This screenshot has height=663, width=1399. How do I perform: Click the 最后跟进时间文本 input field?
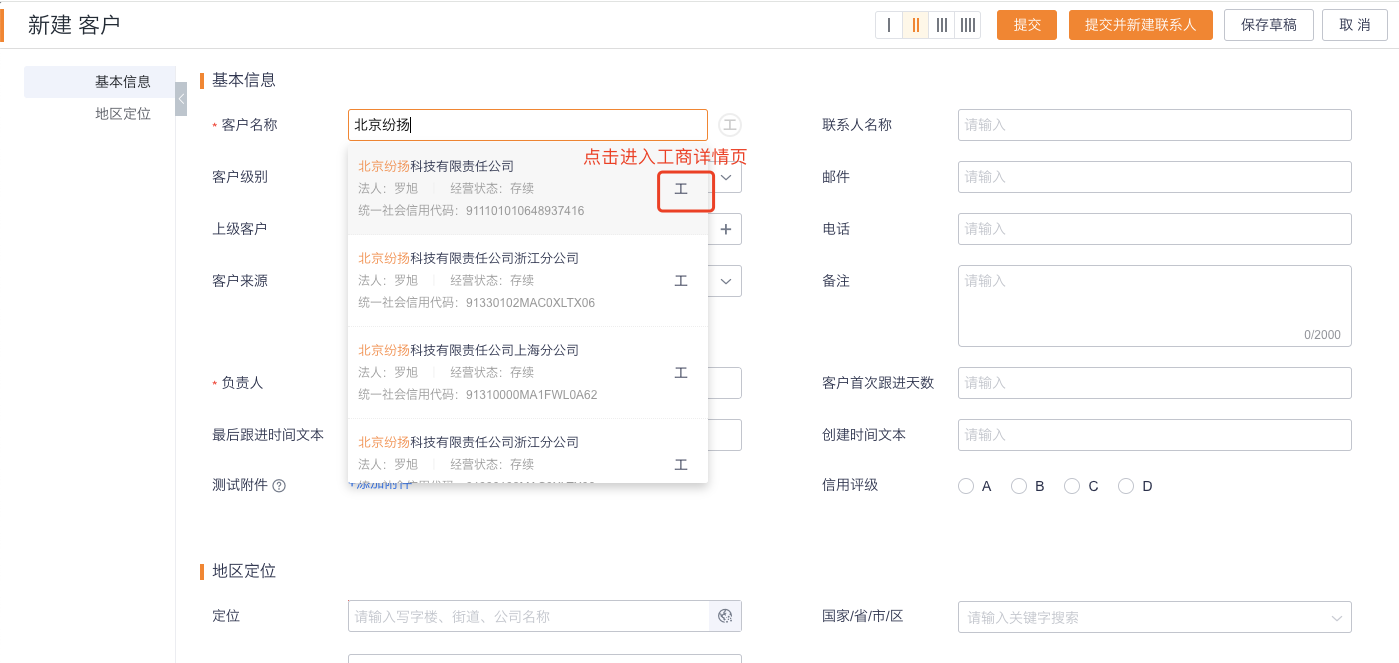tap(725, 435)
